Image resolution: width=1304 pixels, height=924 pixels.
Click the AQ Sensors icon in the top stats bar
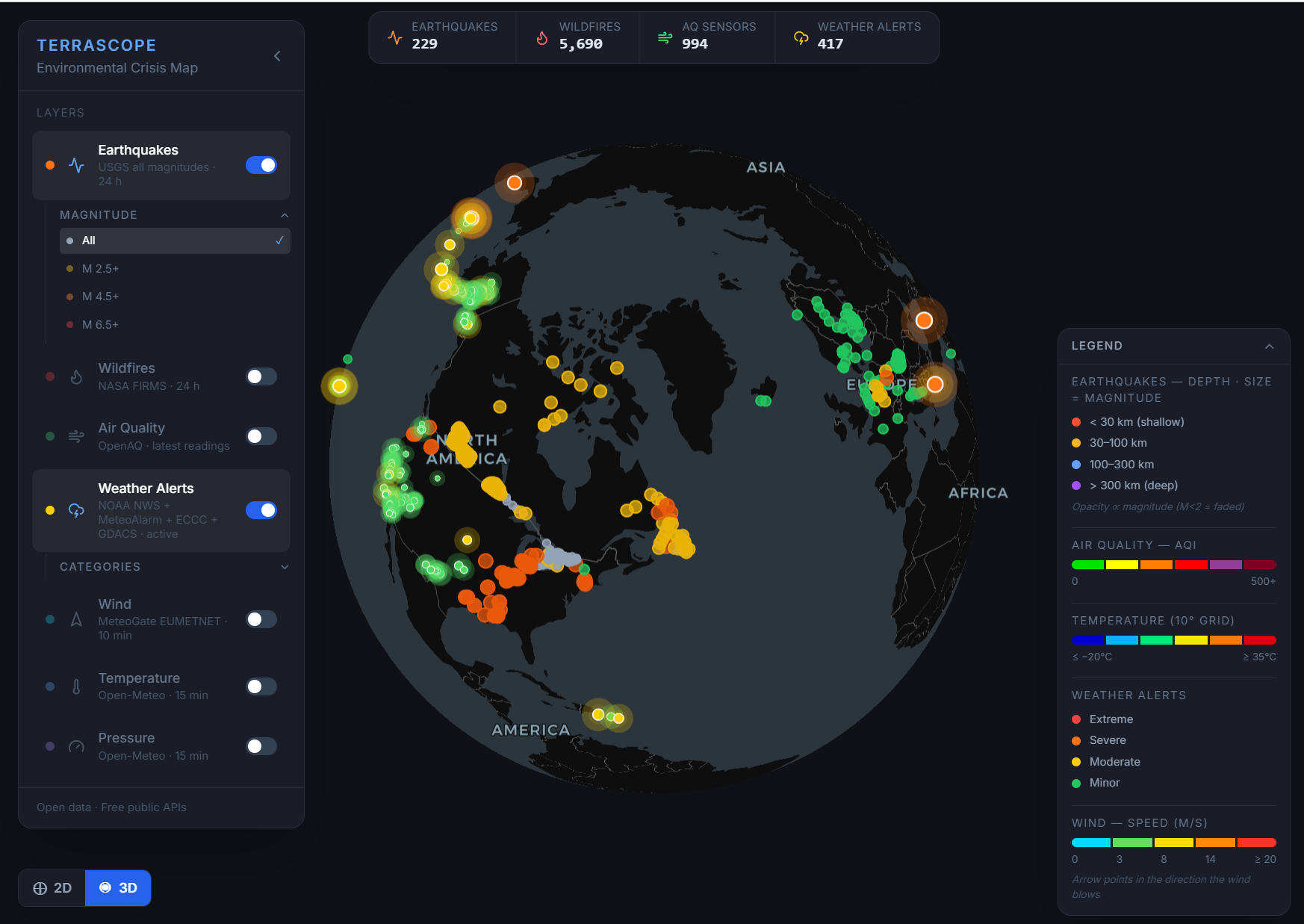pyautogui.click(x=664, y=36)
